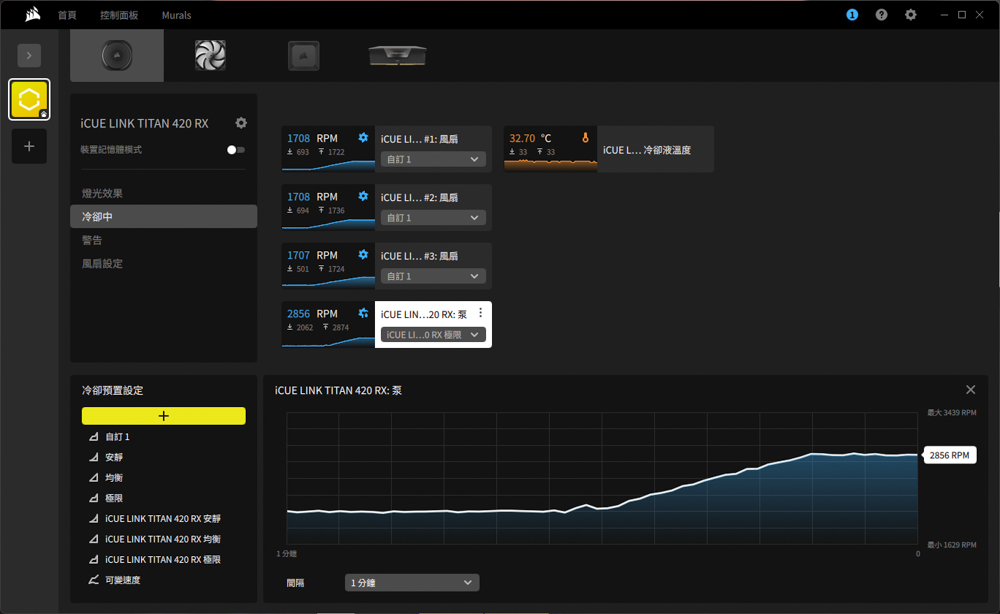Select iCUE LINK TITAN 420 RX 極限 preset

(x=164, y=559)
